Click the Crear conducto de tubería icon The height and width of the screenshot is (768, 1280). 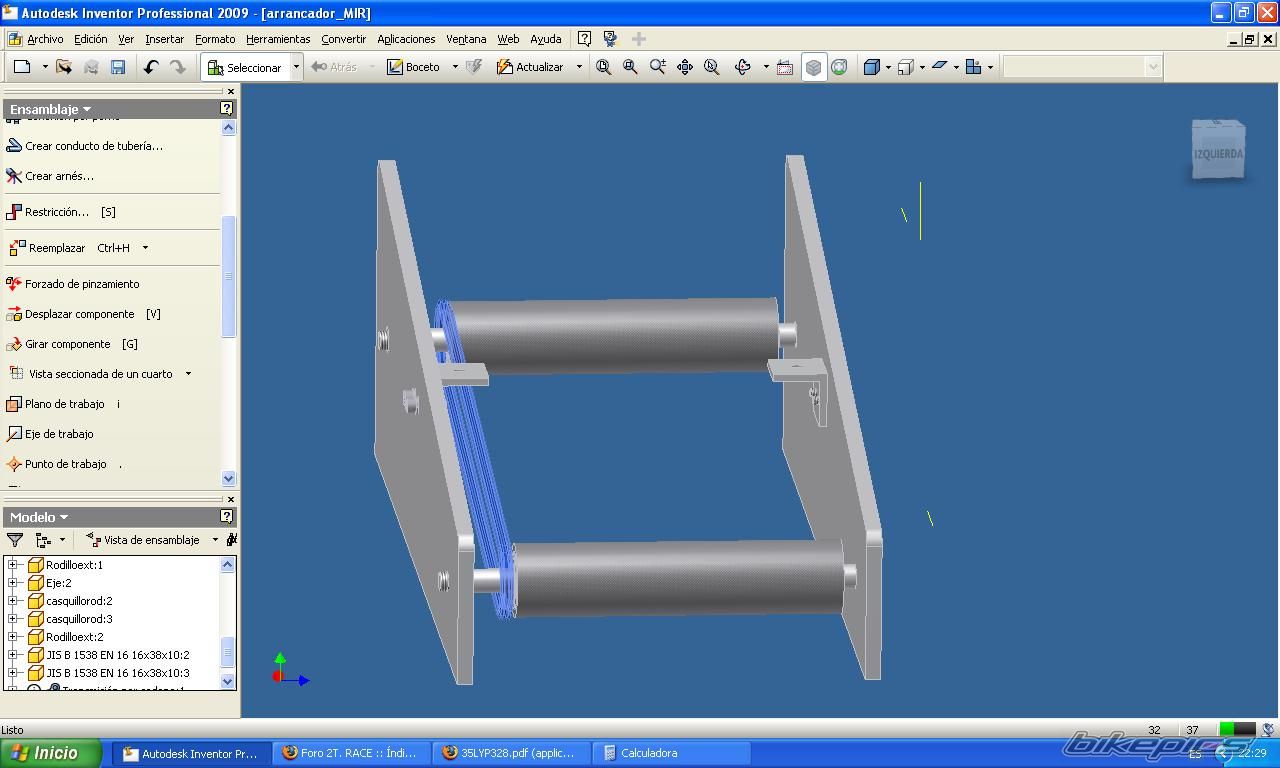(14, 146)
